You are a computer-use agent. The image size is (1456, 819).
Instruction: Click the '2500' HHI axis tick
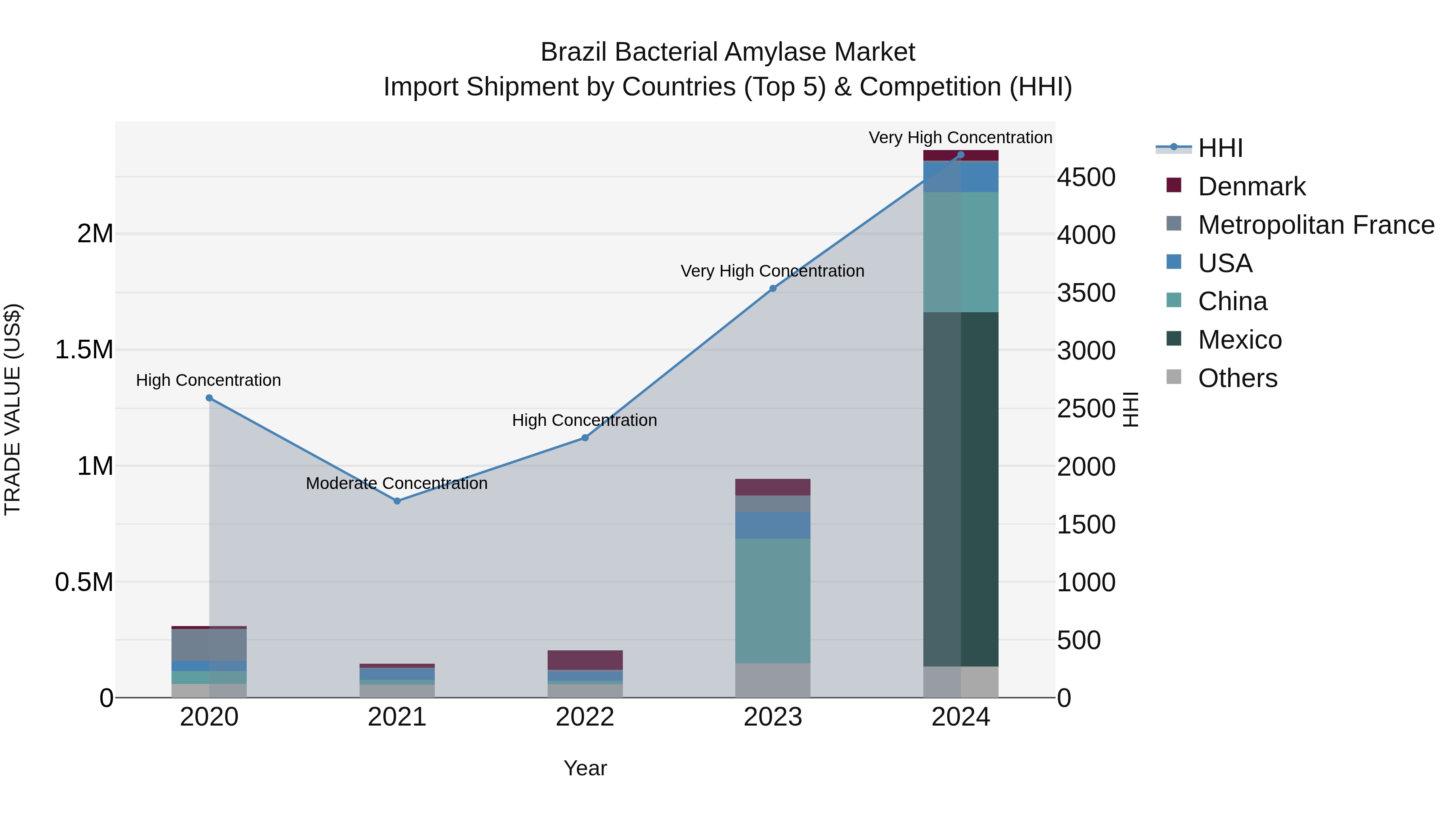pyautogui.click(x=1086, y=408)
